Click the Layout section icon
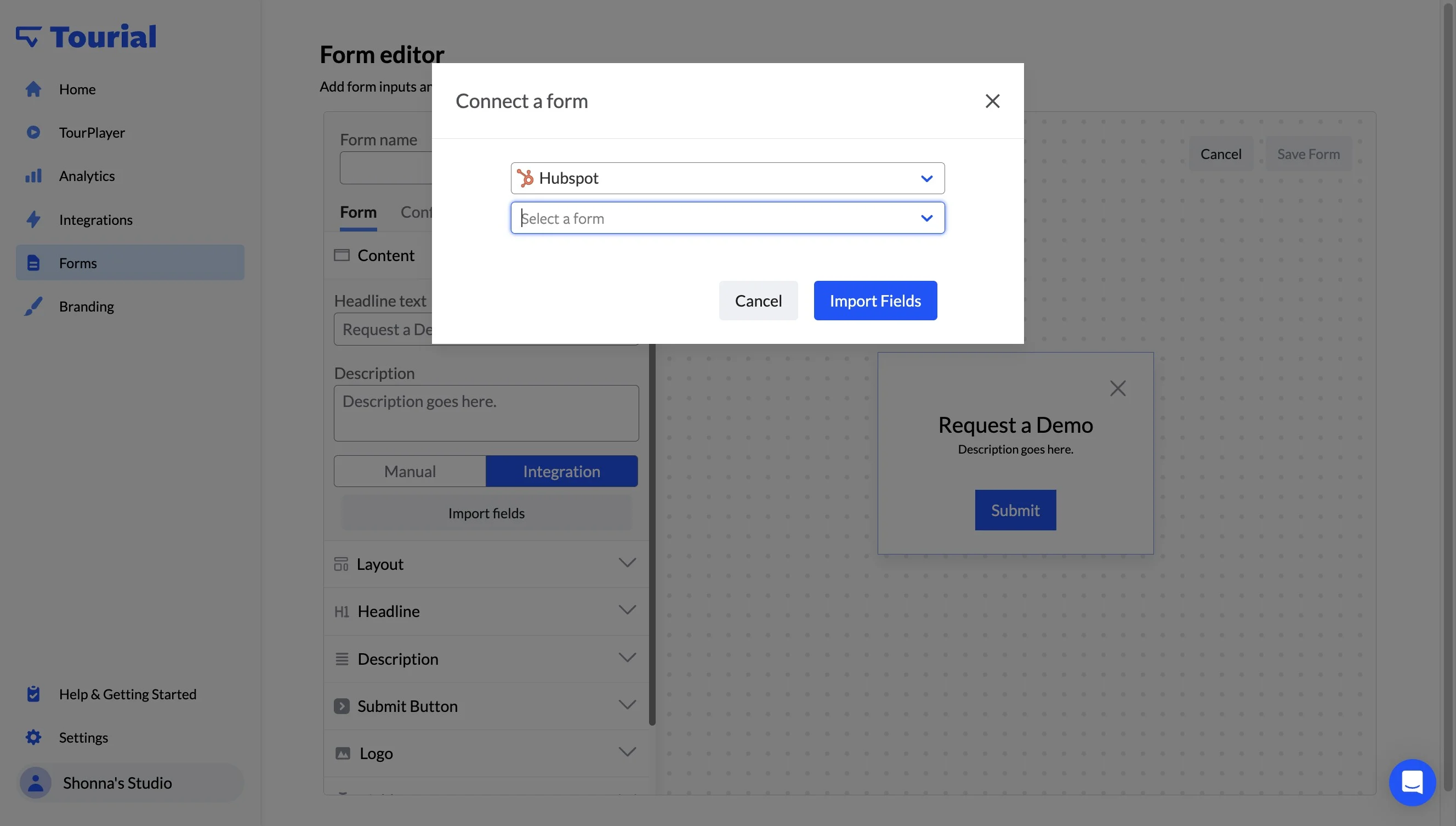 pyautogui.click(x=341, y=564)
